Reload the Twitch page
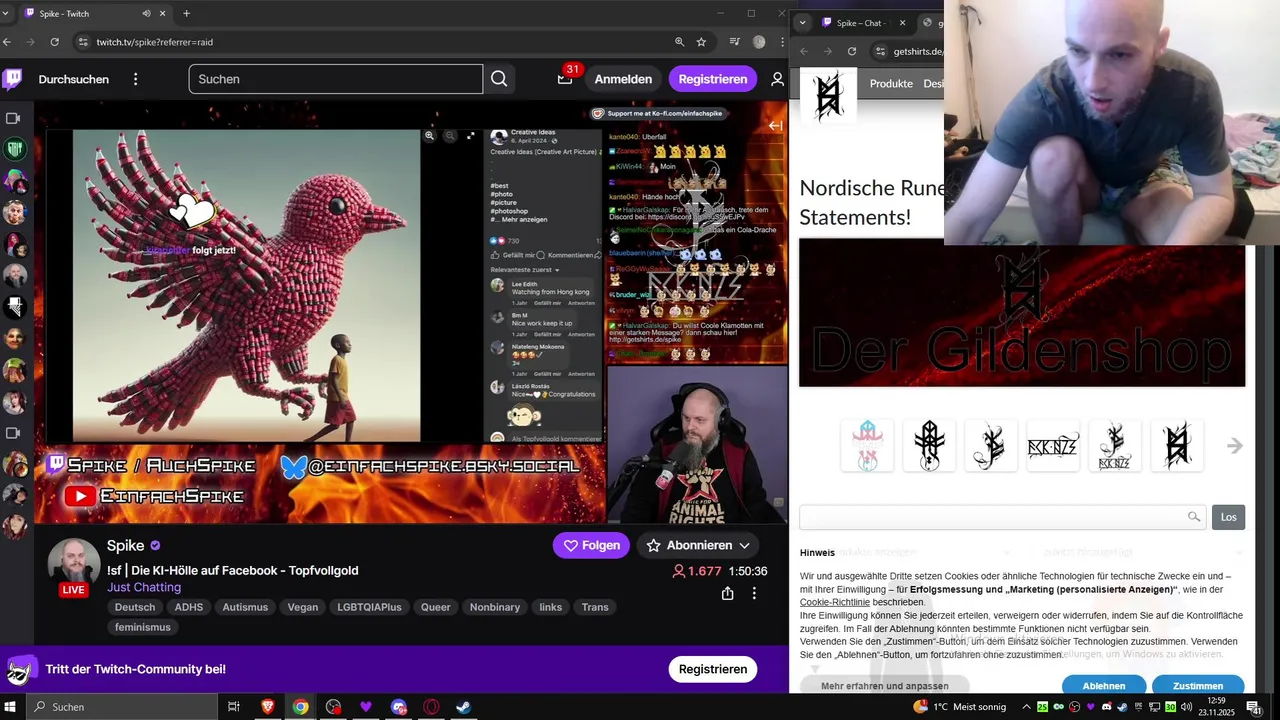Screen dimensions: 1280x720 pyautogui.click(x=54, y=42)
